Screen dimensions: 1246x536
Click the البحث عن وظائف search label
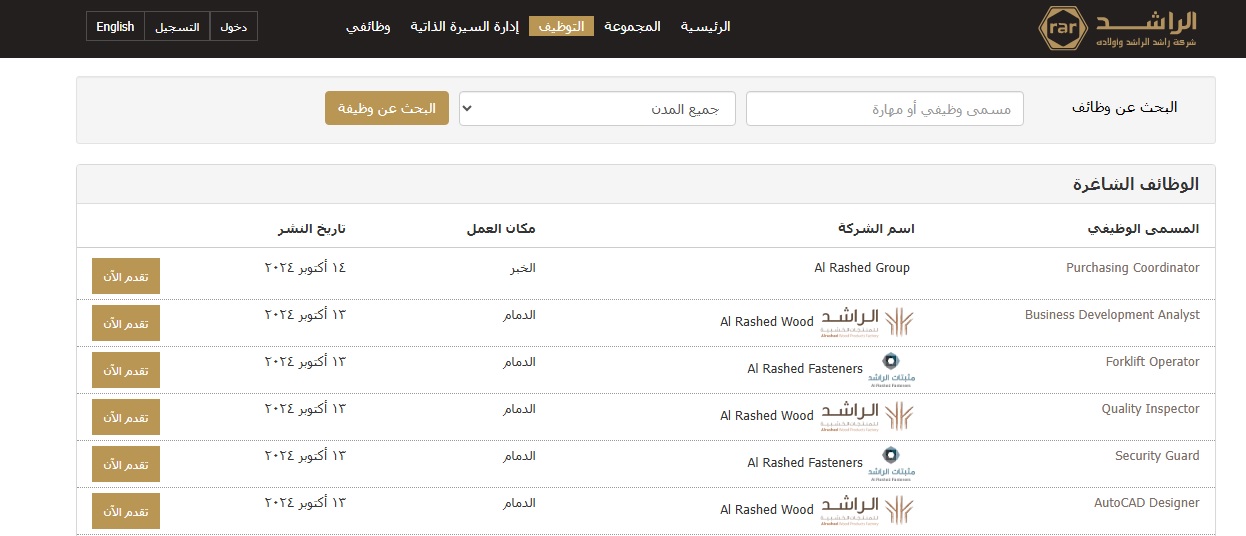pyautogui.click(x=1125, y=107)
